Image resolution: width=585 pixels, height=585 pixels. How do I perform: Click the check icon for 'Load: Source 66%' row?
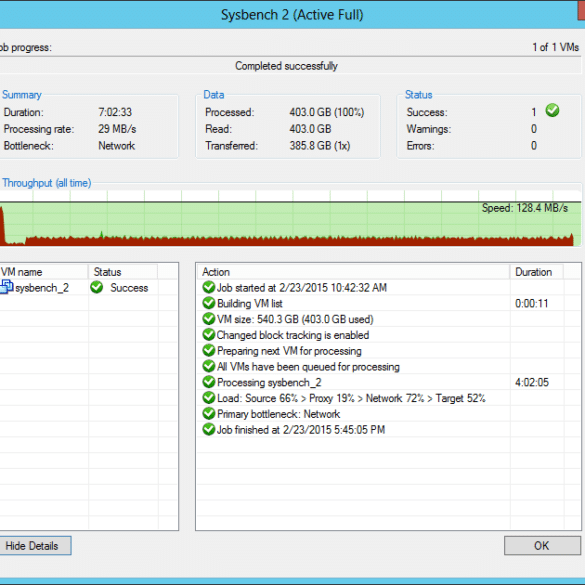[209, 398]
